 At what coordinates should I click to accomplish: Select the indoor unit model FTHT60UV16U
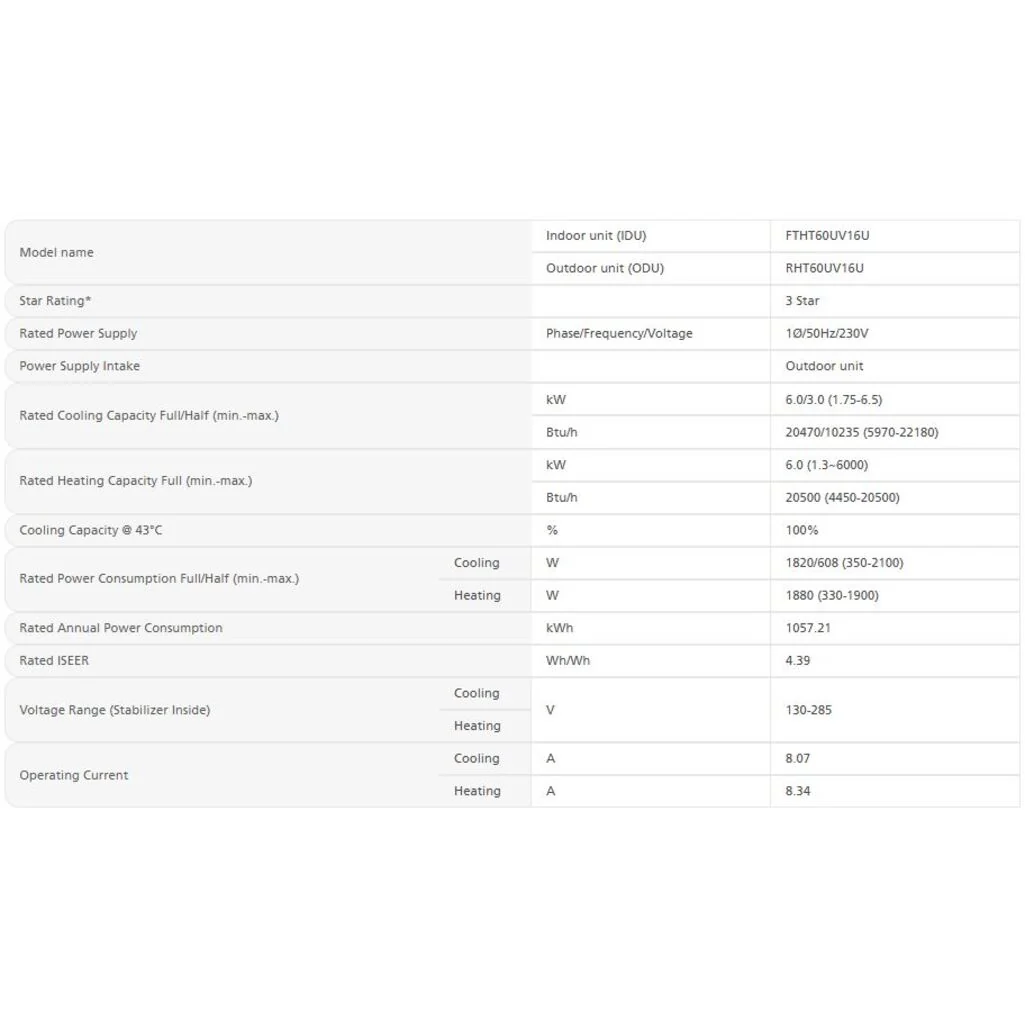(827, 235)
